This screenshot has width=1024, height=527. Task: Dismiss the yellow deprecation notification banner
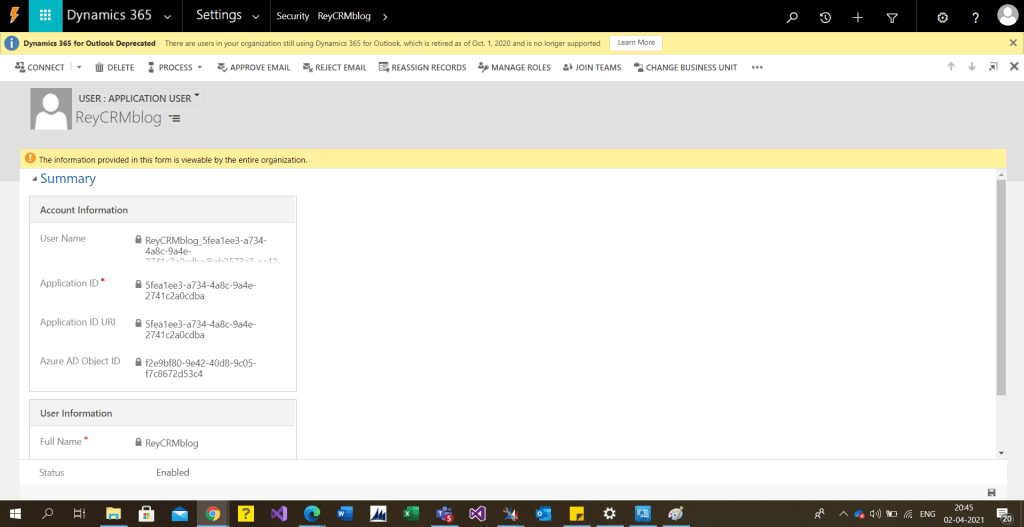tap(1013, 43)
